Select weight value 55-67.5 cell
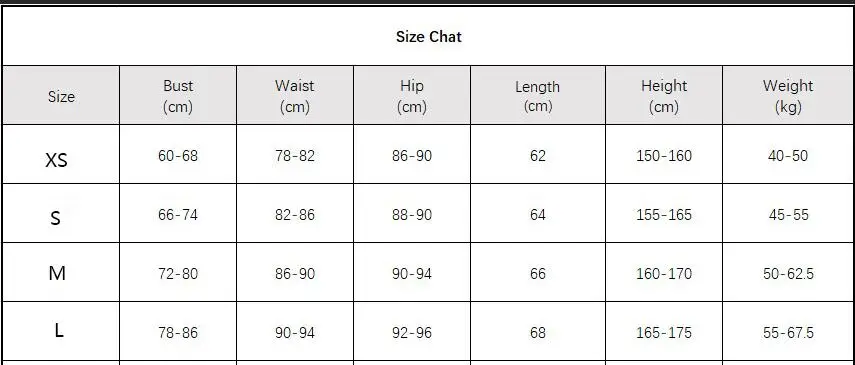Image resolution: width=855 pixels, height=365 pixels. (788, 331)
